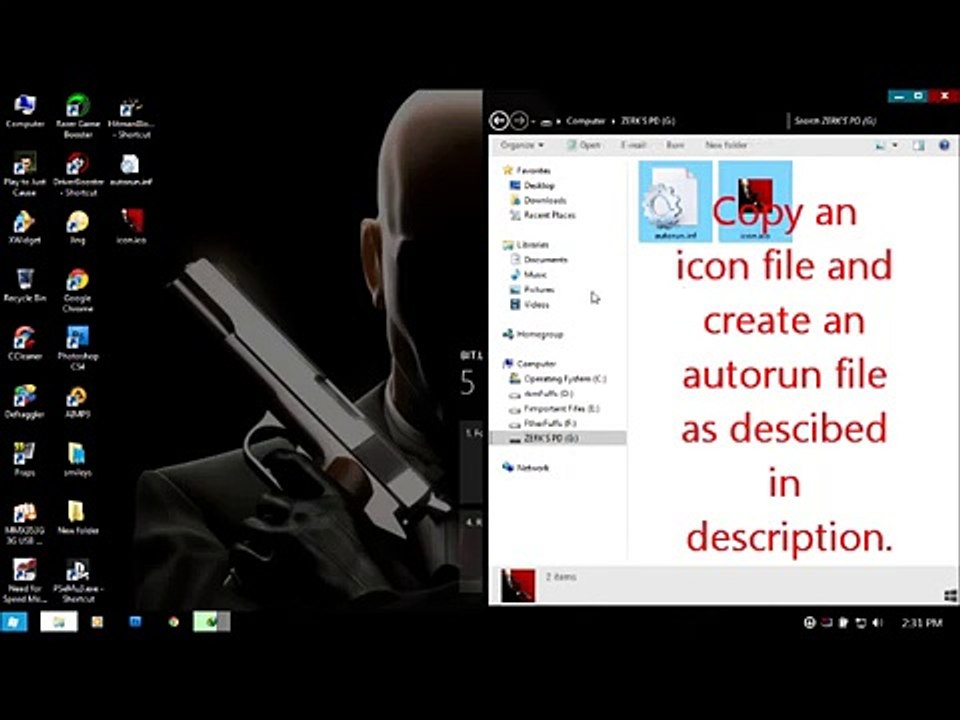Open the view options dropdown arrow
Image resolution: width=960 pixels, height=720 pixels.
coord(895,145)
